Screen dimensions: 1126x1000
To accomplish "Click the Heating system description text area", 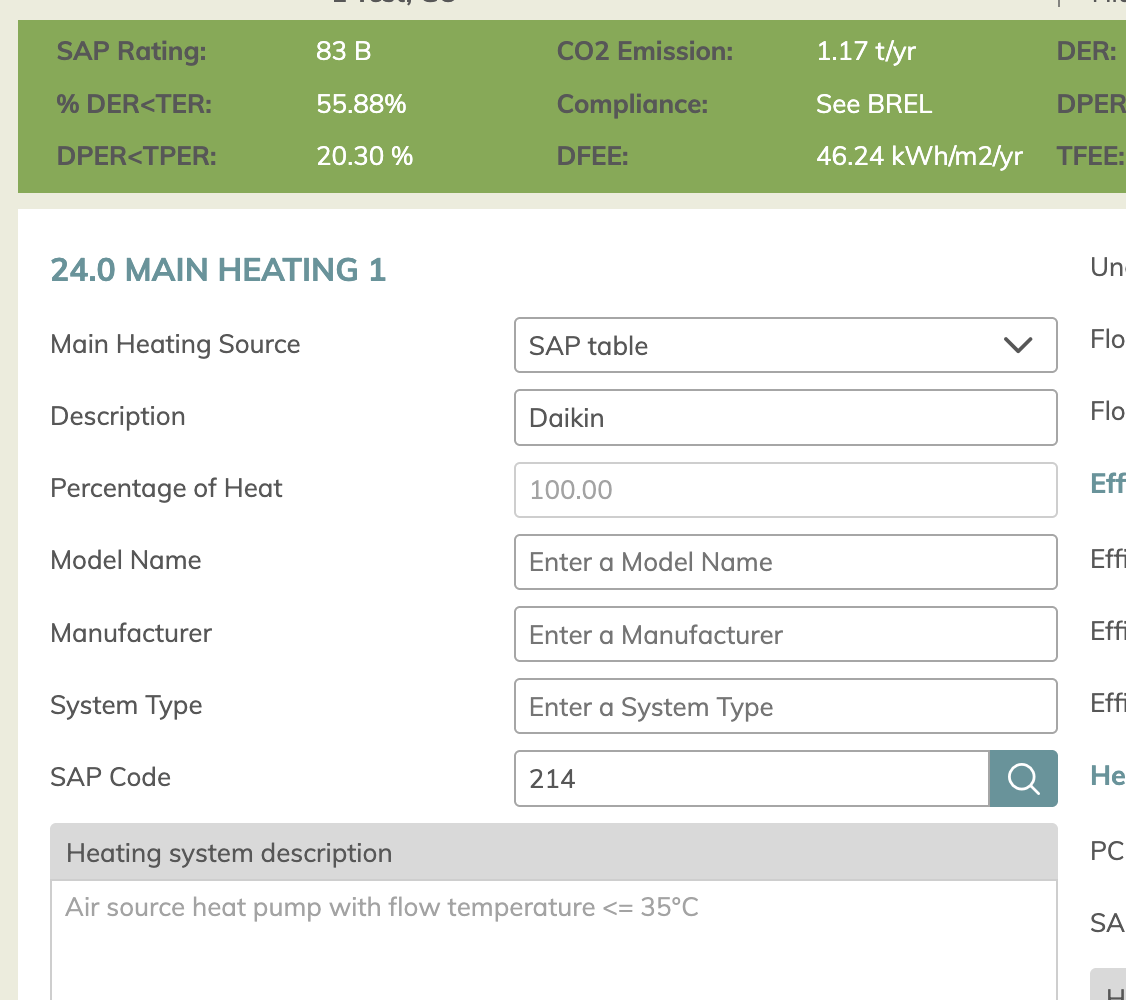I will 554,940.
